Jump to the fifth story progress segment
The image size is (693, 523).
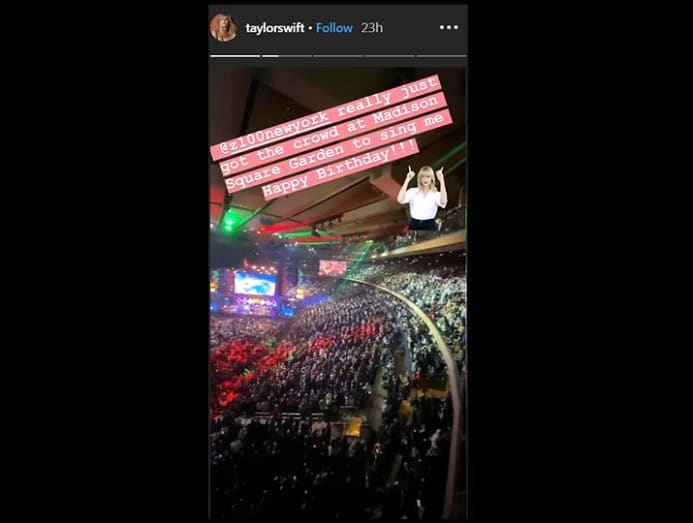(x=441, y=56)
